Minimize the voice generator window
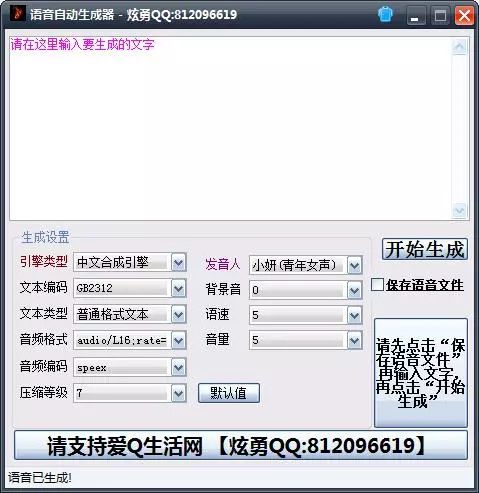The height and width of the screenshot is (493, 479). click(x=416, y=15)
